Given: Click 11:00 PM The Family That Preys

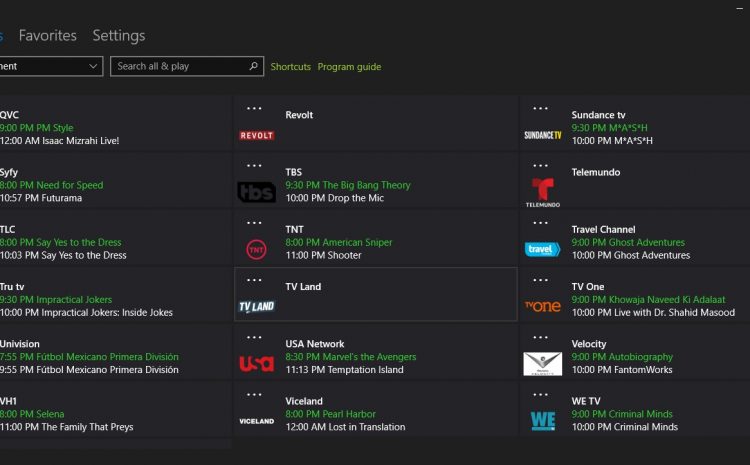Looking at the screenshot, I should (x=66, y=427).
